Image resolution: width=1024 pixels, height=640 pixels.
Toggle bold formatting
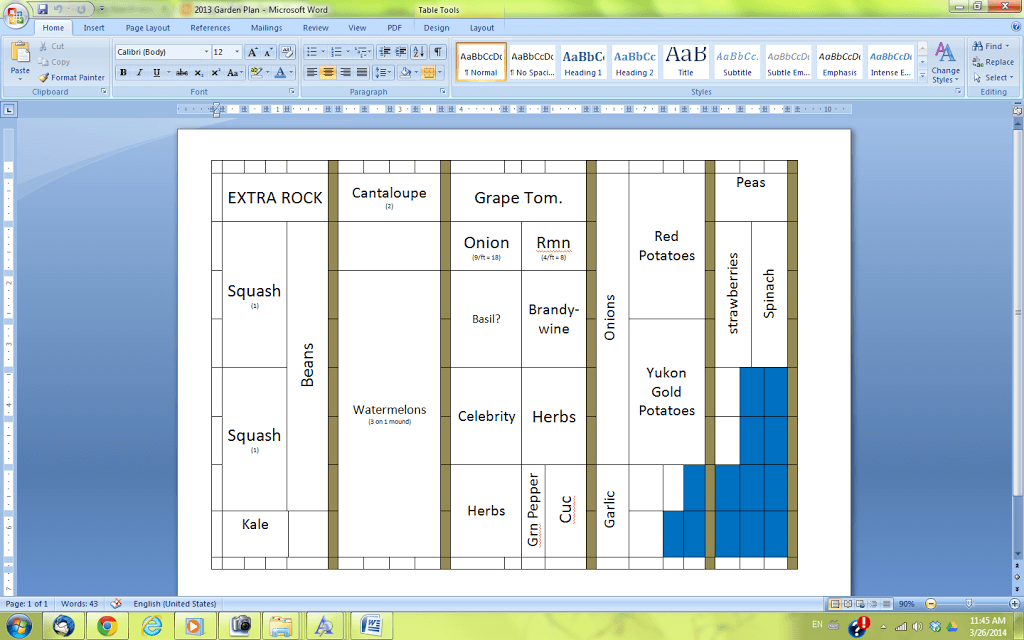pos(123,72)
